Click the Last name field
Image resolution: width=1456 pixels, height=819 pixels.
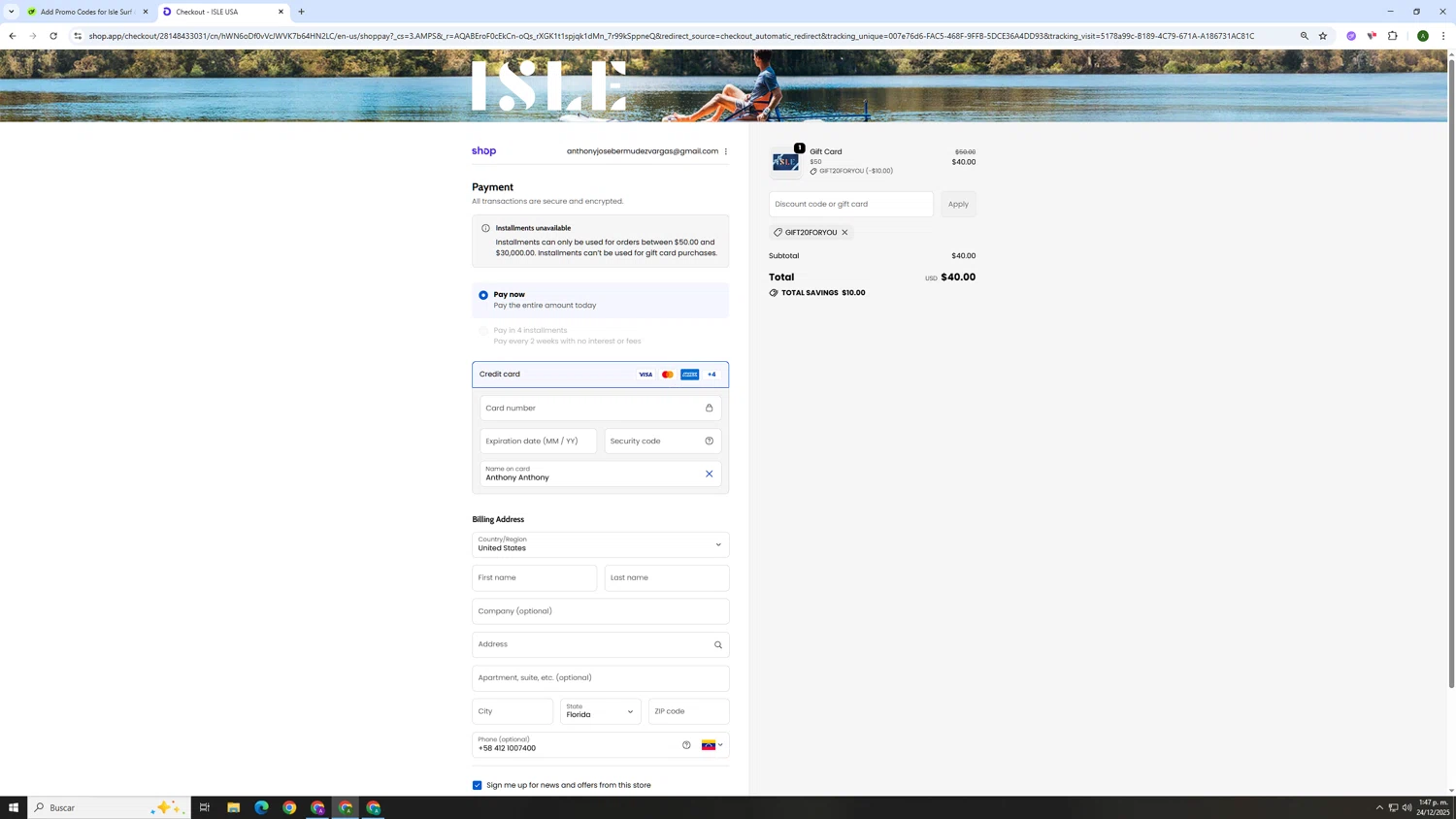[667, 578]
